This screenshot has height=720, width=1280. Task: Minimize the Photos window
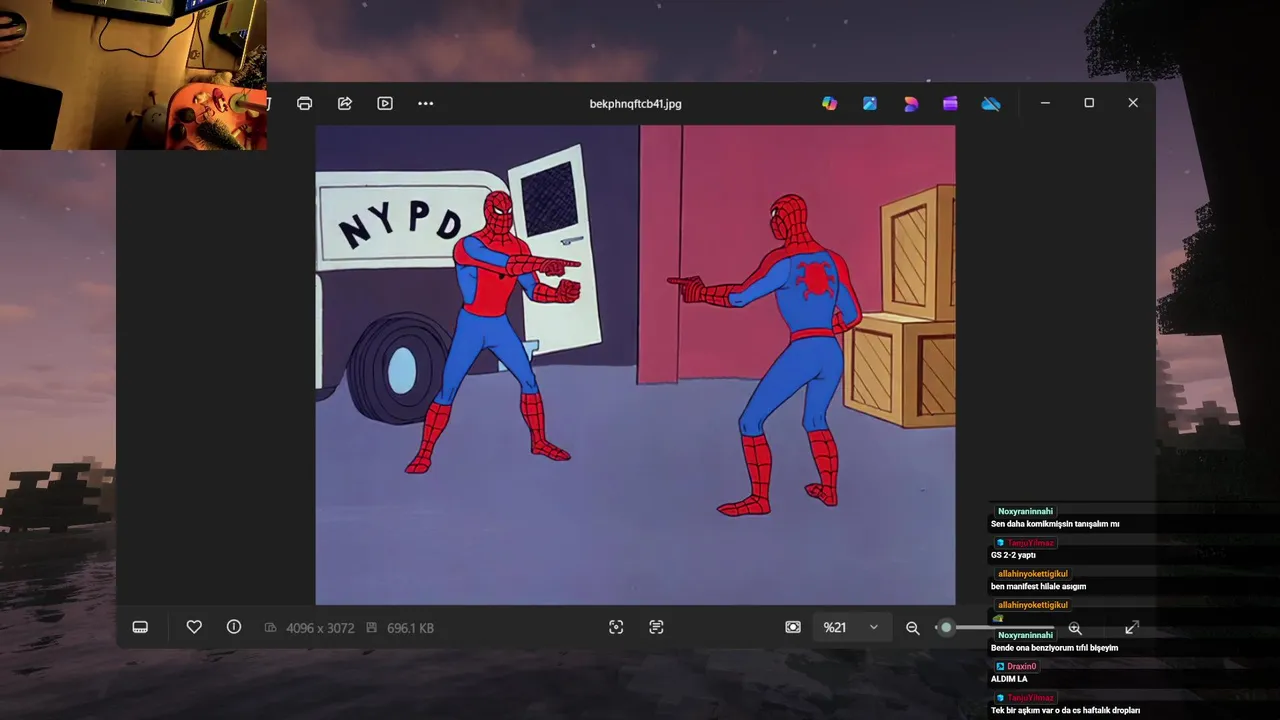click(x=1045, y=103)
